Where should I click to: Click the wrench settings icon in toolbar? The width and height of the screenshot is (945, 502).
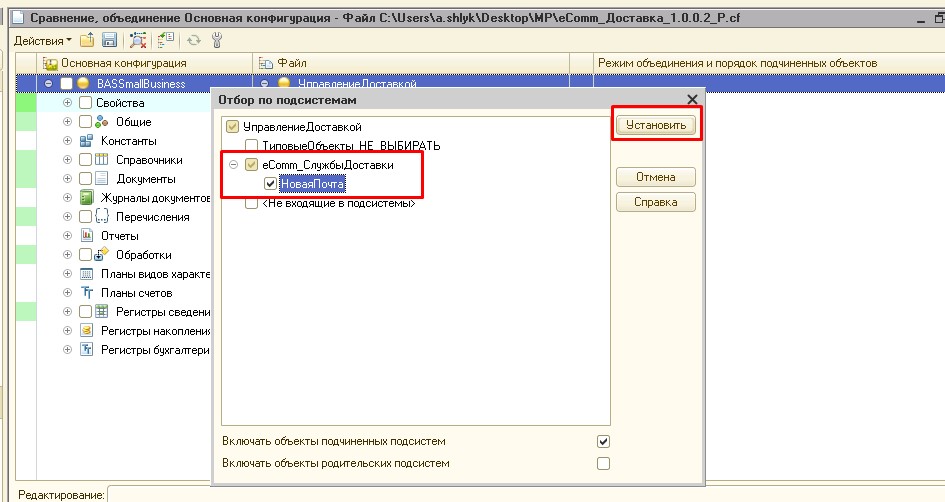[x=217, y=40]
